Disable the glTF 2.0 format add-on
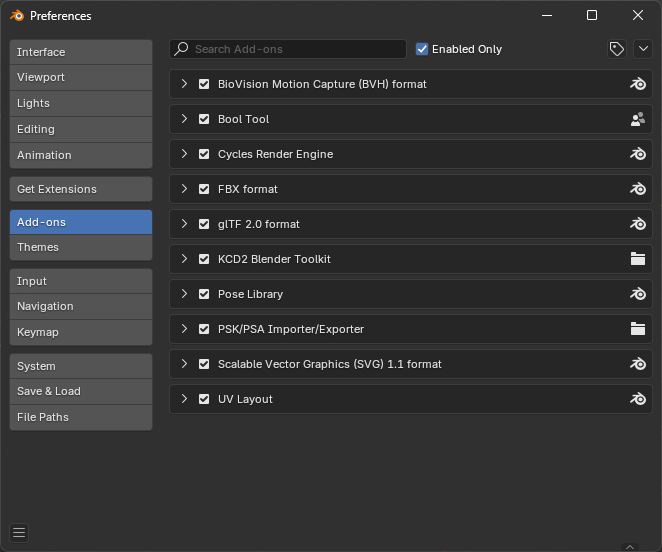The image size is (662, 552). click(x=204, y=224)
